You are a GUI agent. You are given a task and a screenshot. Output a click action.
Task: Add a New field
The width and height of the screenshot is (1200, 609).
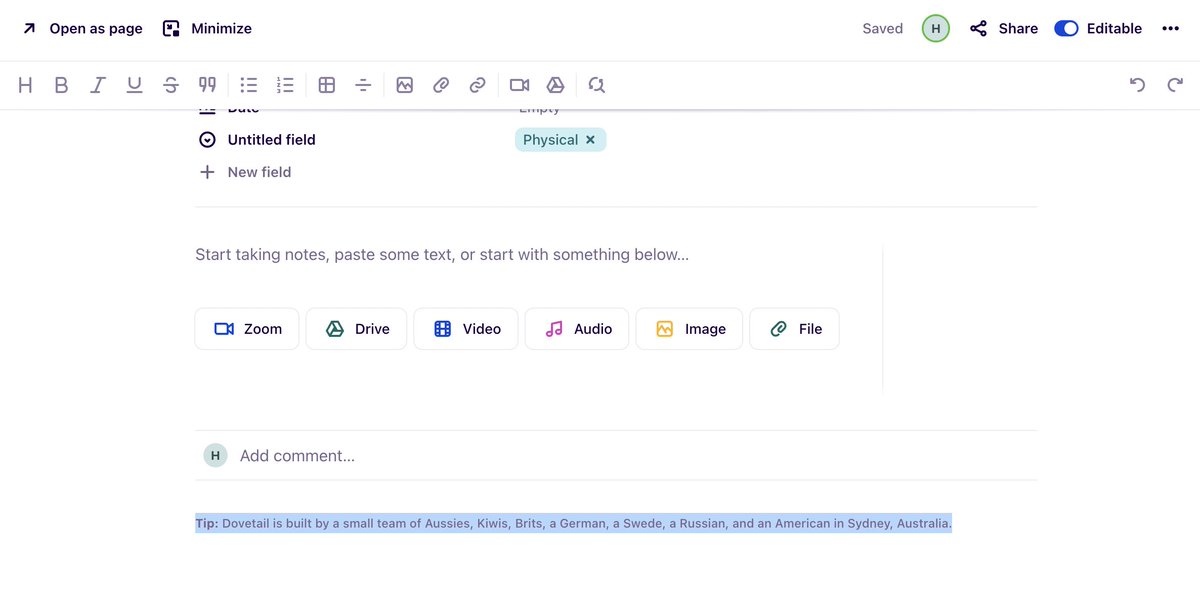(x=245, y=172)
